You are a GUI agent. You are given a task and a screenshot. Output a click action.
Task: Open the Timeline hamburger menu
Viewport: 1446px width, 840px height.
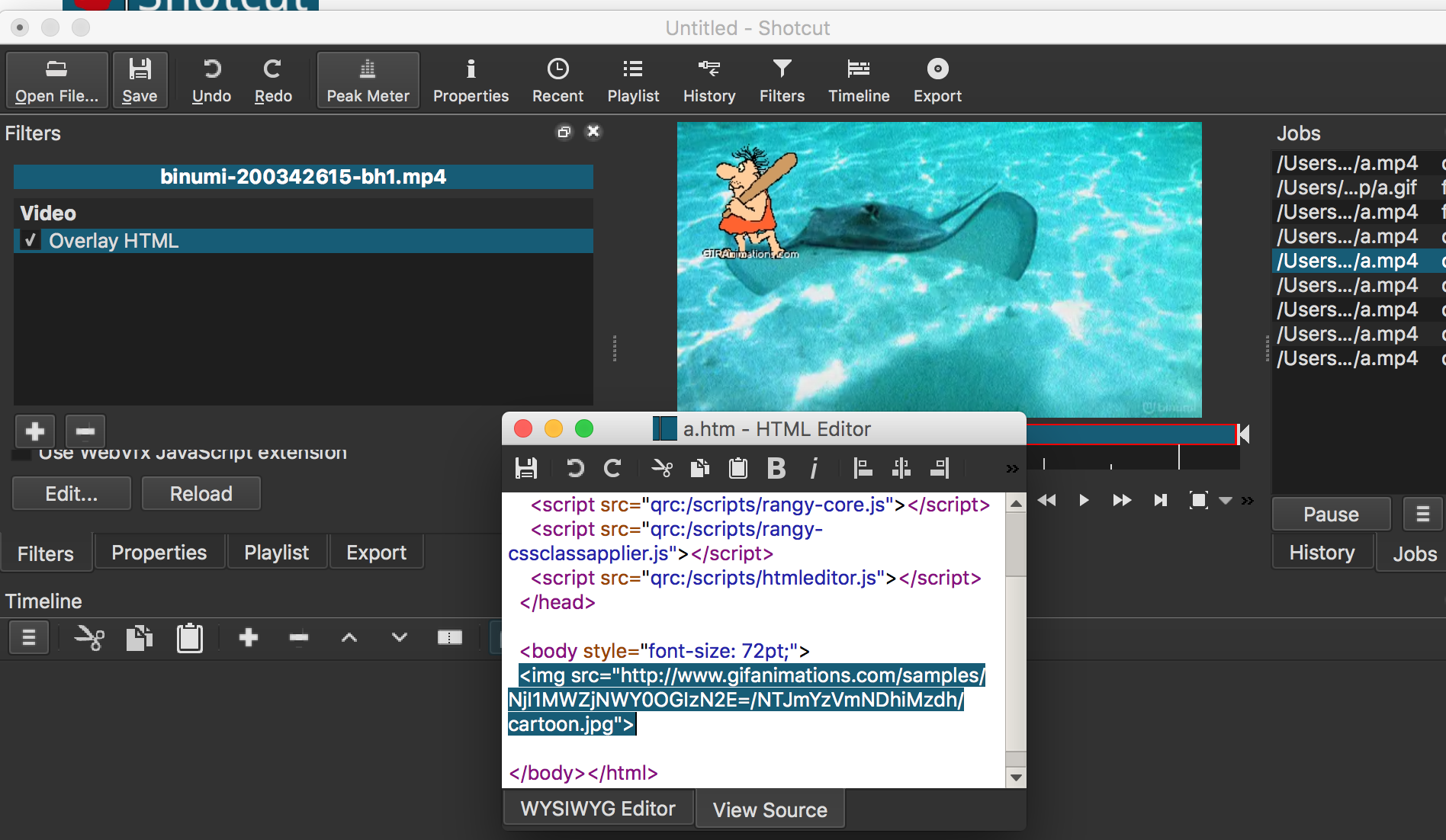pyautogui.click(x=28, y=638)
